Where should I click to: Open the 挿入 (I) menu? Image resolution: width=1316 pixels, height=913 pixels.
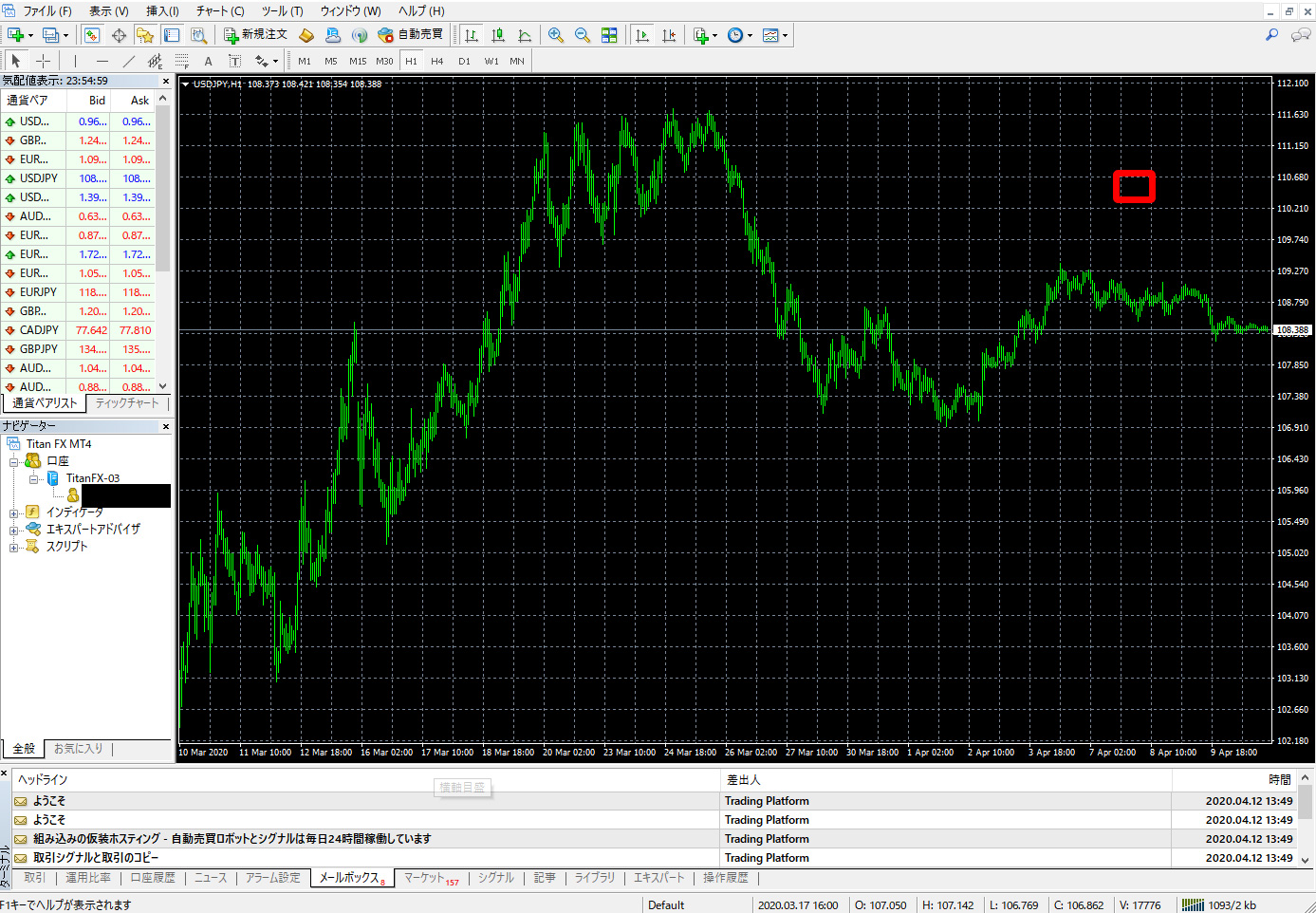tap(162, 10)
